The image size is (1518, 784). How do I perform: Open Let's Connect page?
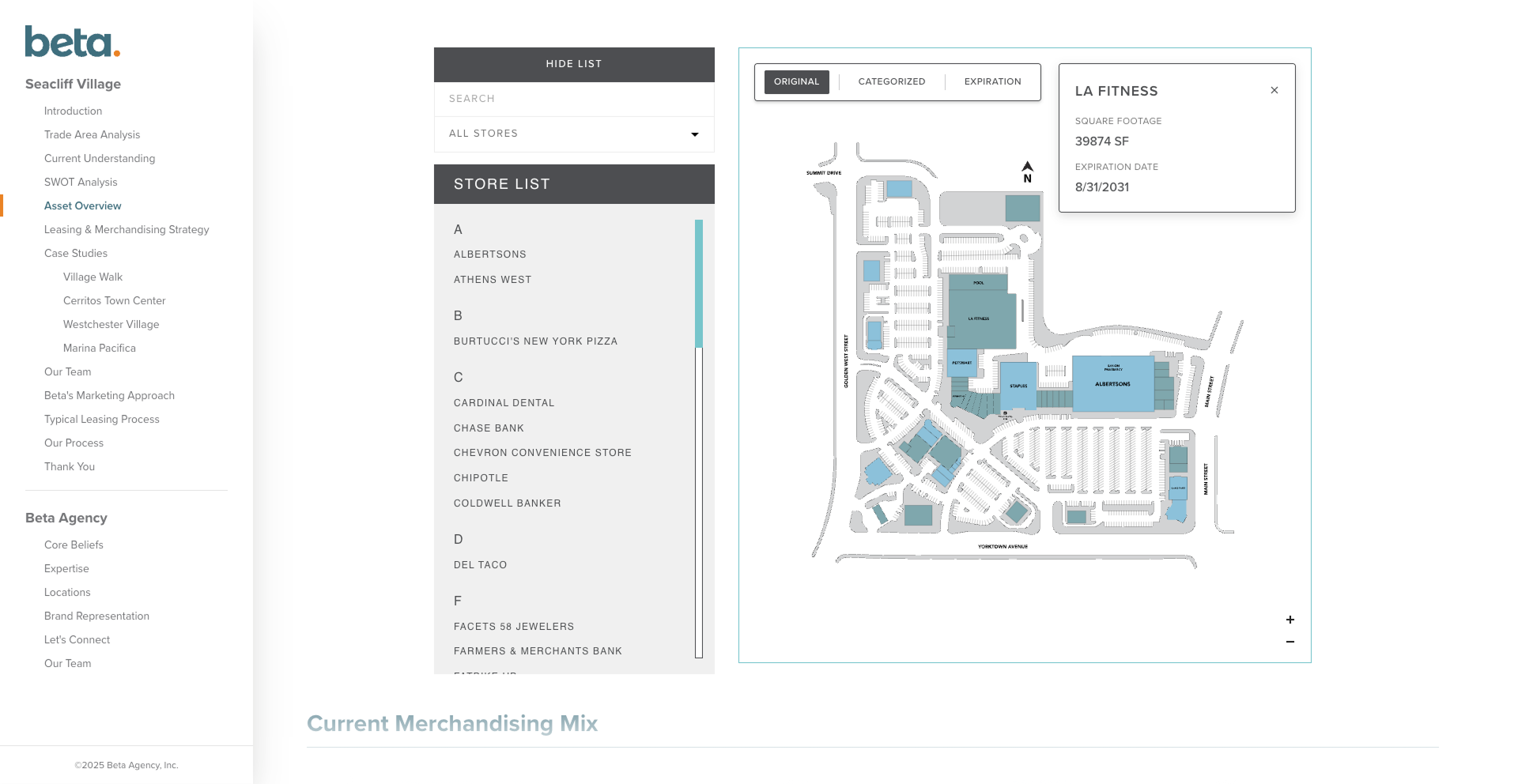click(x=77, y=640)
